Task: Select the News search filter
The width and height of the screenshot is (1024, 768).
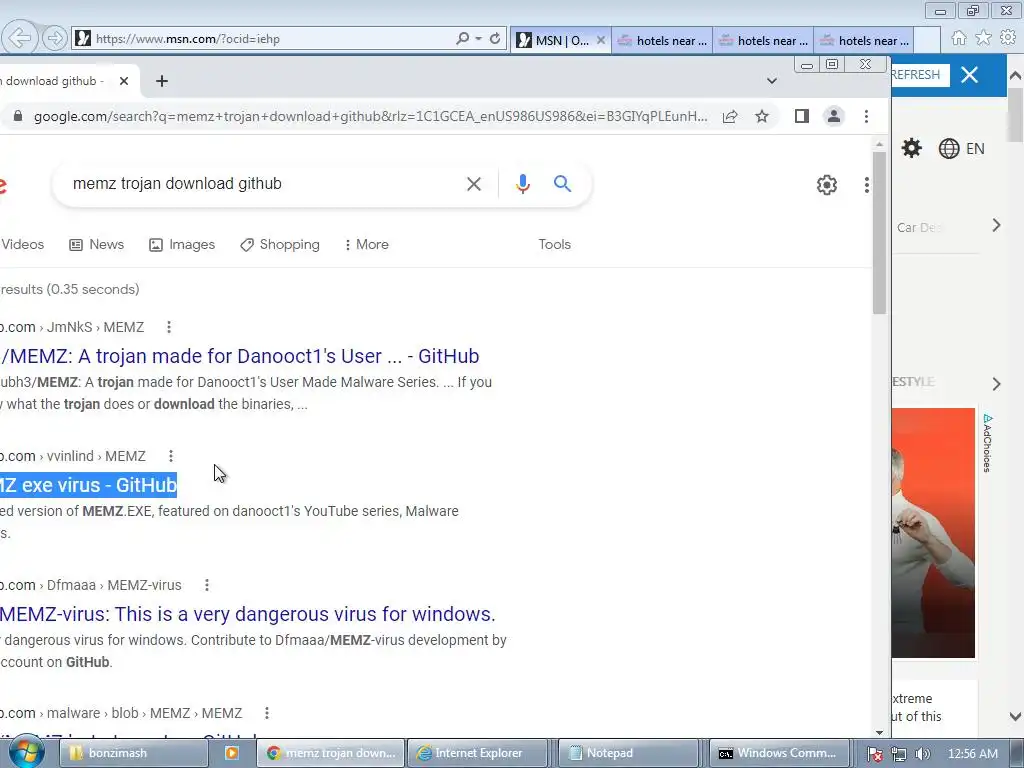Action: pos(97,244)
